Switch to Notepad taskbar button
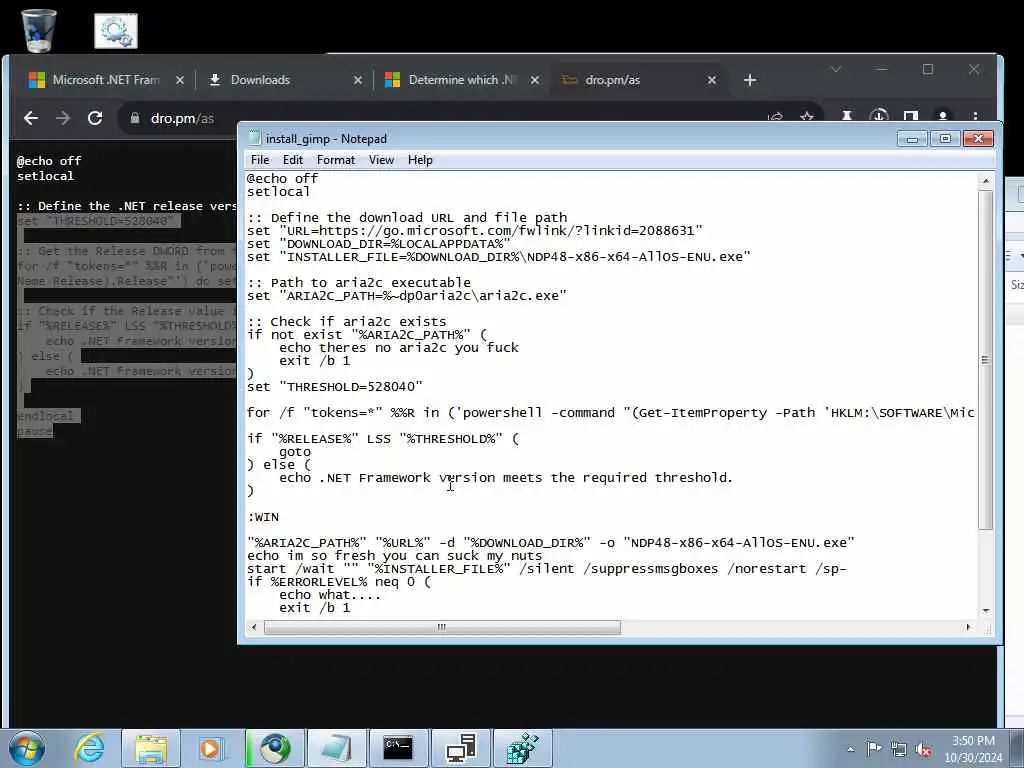 point(336,748)
